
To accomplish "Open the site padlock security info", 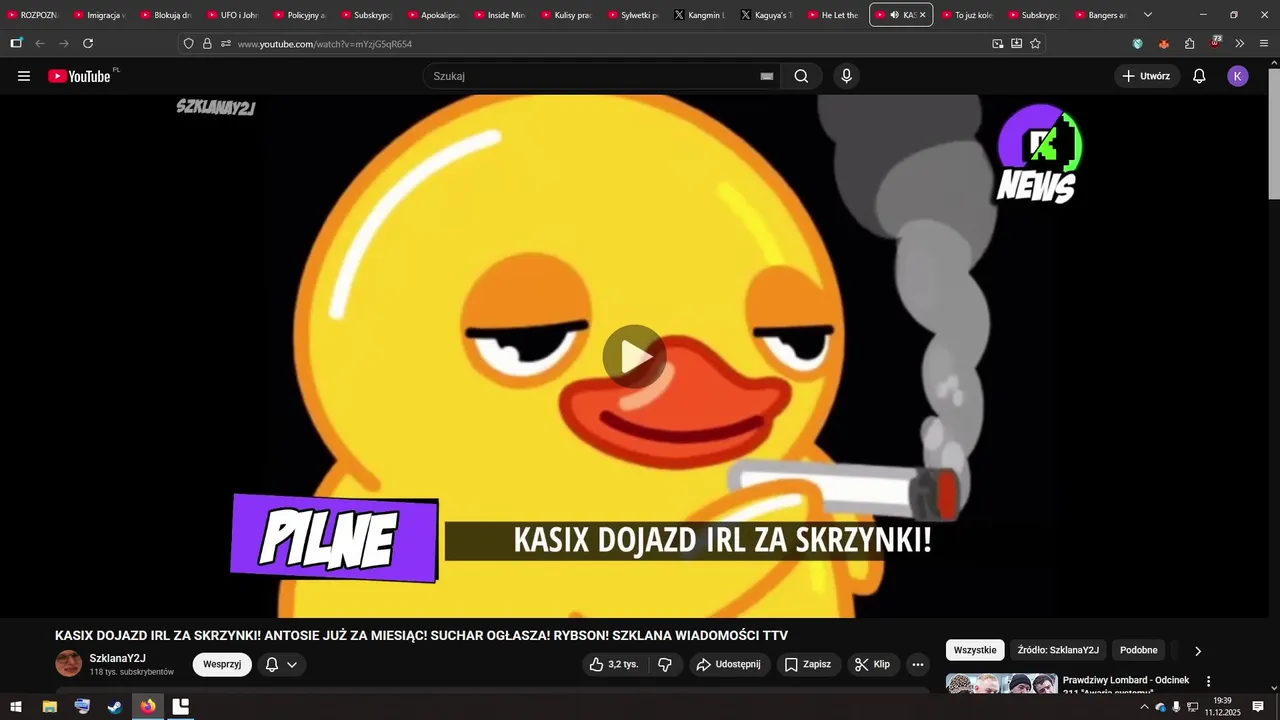I will click(207, 44).
